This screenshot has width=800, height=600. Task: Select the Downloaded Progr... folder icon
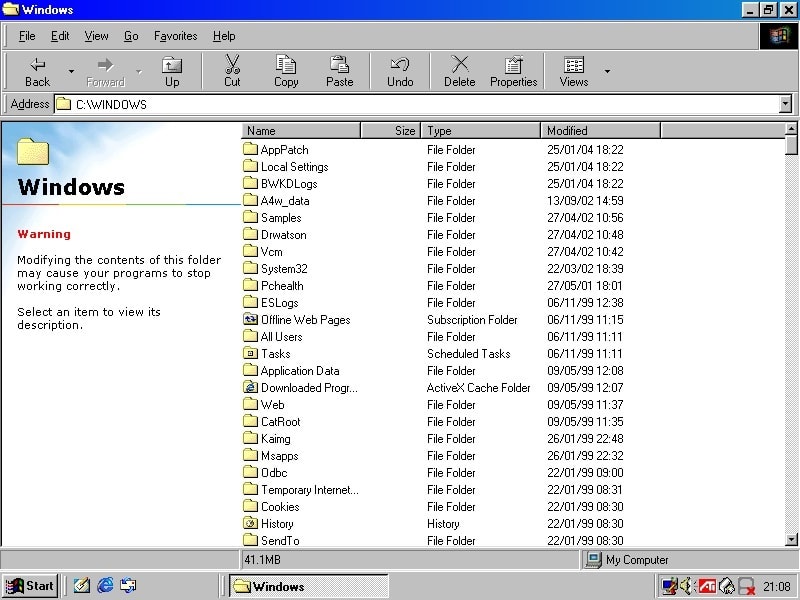point(250,387)
